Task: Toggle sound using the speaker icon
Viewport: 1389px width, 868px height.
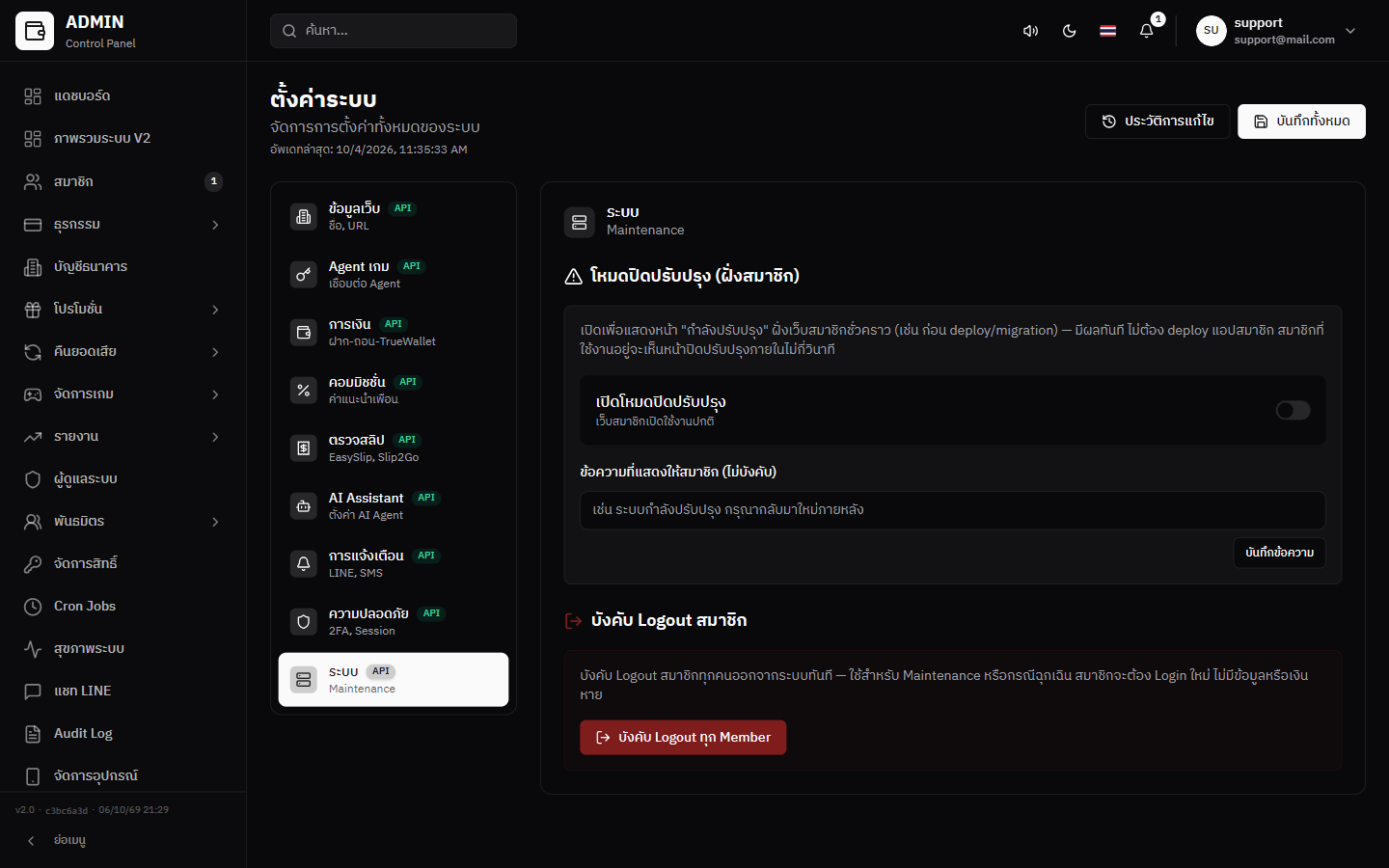Action: pos(1030,31)
